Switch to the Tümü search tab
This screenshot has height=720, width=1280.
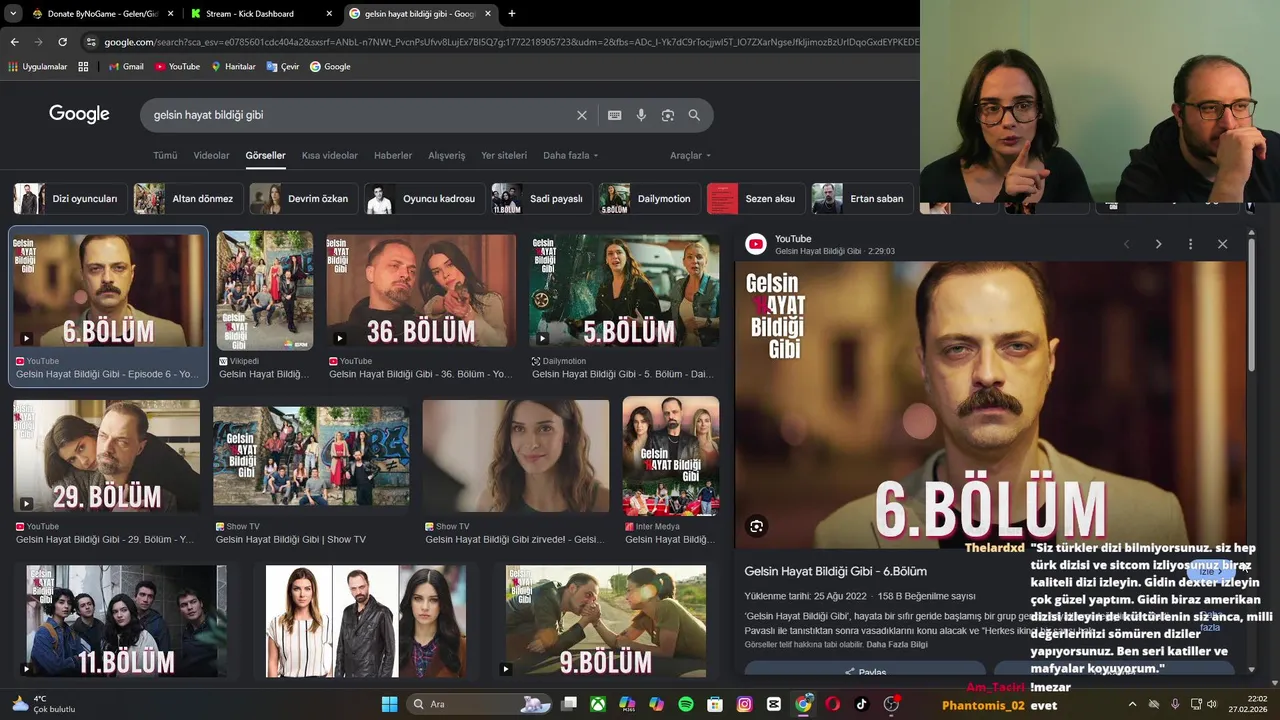click(x=165, y=156)
